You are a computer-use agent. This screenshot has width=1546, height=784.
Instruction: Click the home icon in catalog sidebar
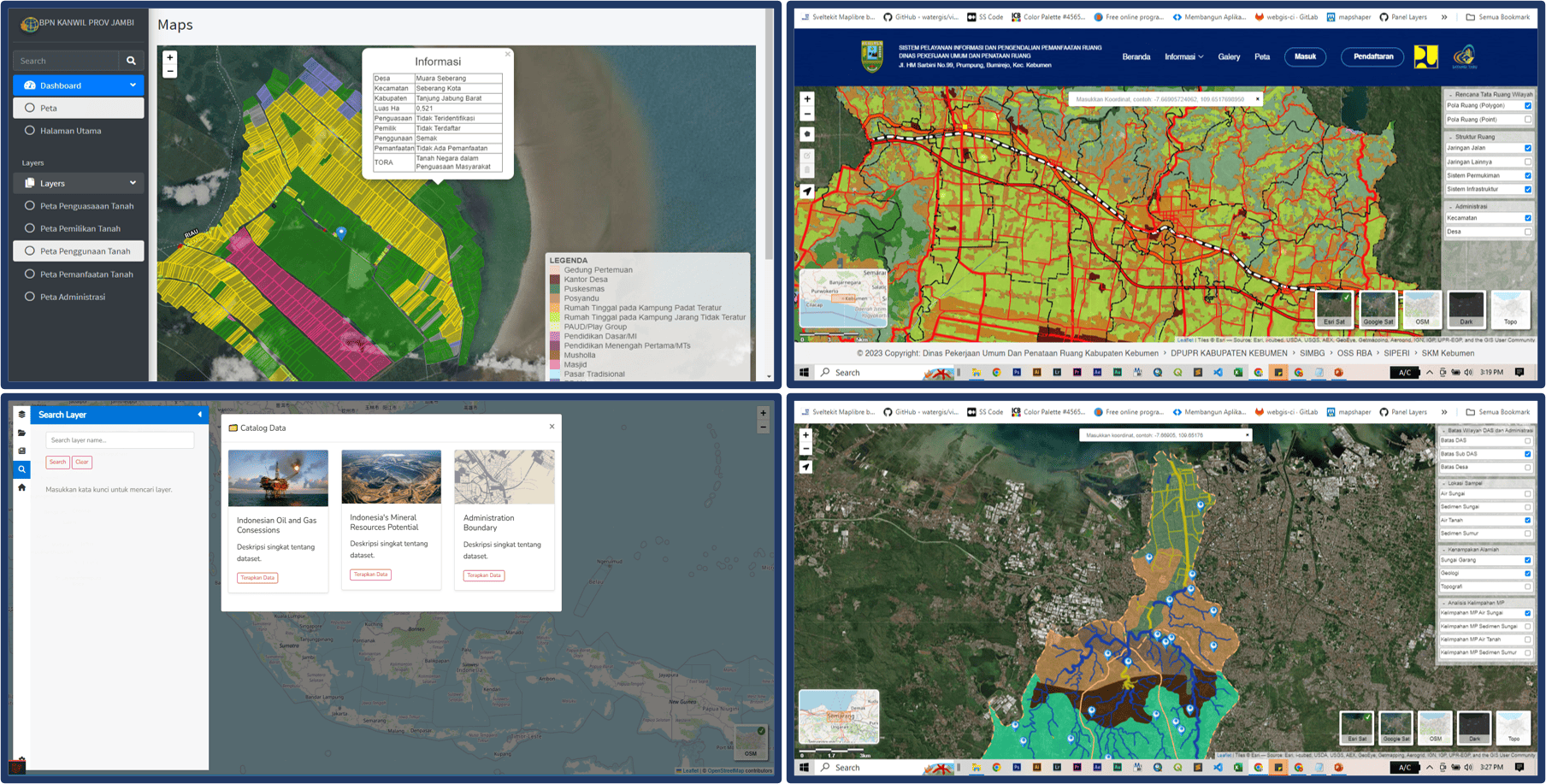22,487
